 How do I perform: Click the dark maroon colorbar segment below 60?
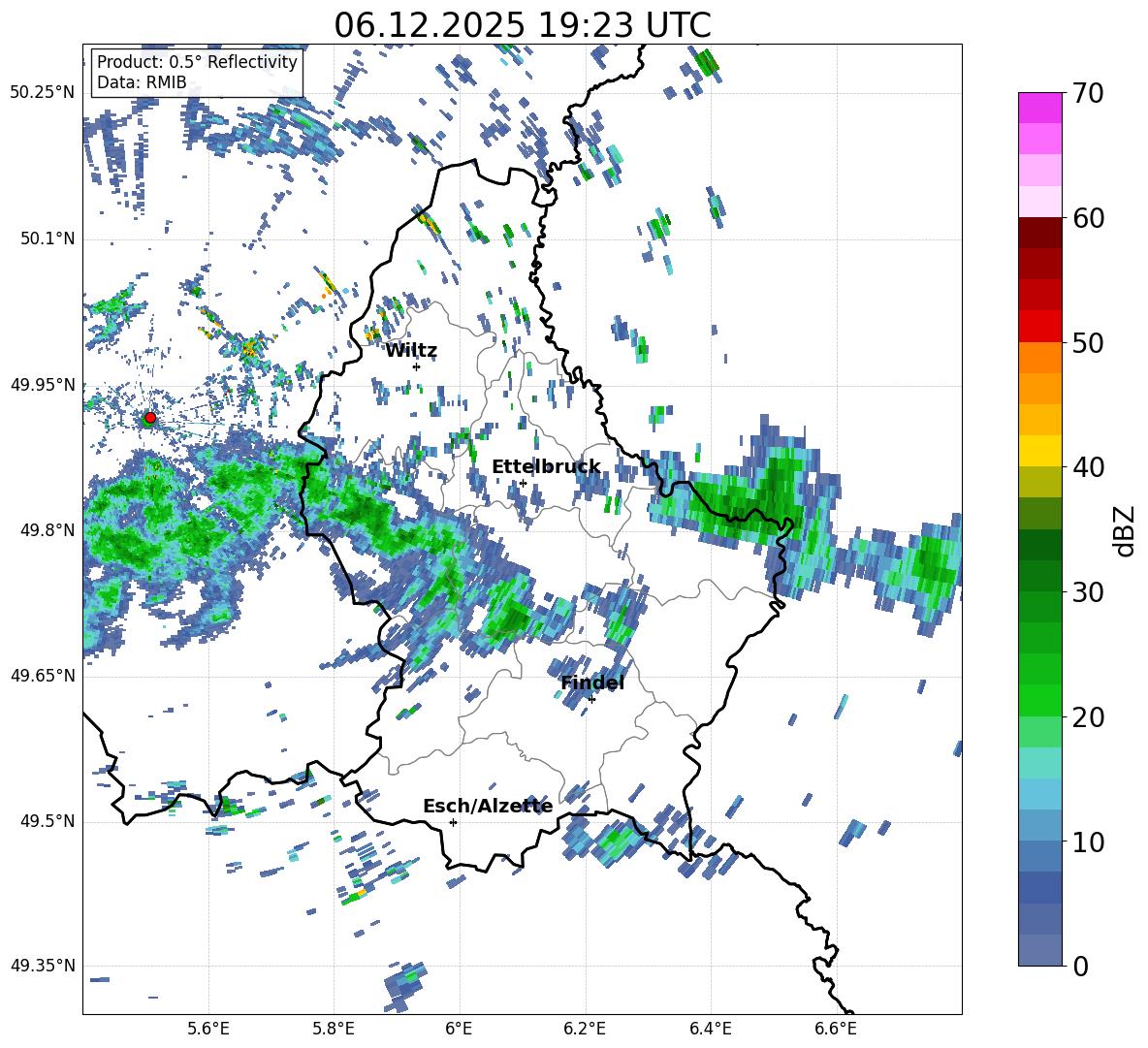click(x=1040, y=234)
